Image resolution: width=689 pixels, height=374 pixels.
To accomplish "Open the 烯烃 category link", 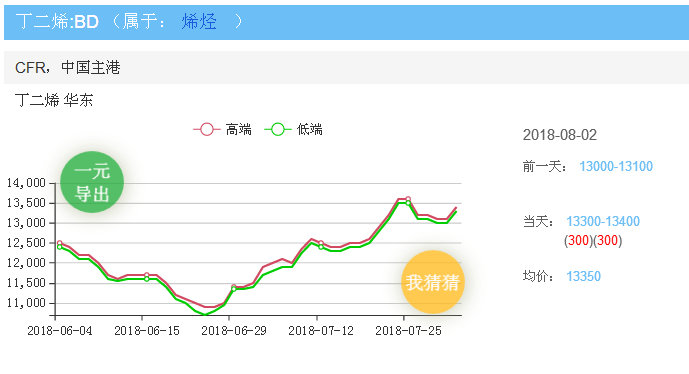I will (x=199, y=21).
